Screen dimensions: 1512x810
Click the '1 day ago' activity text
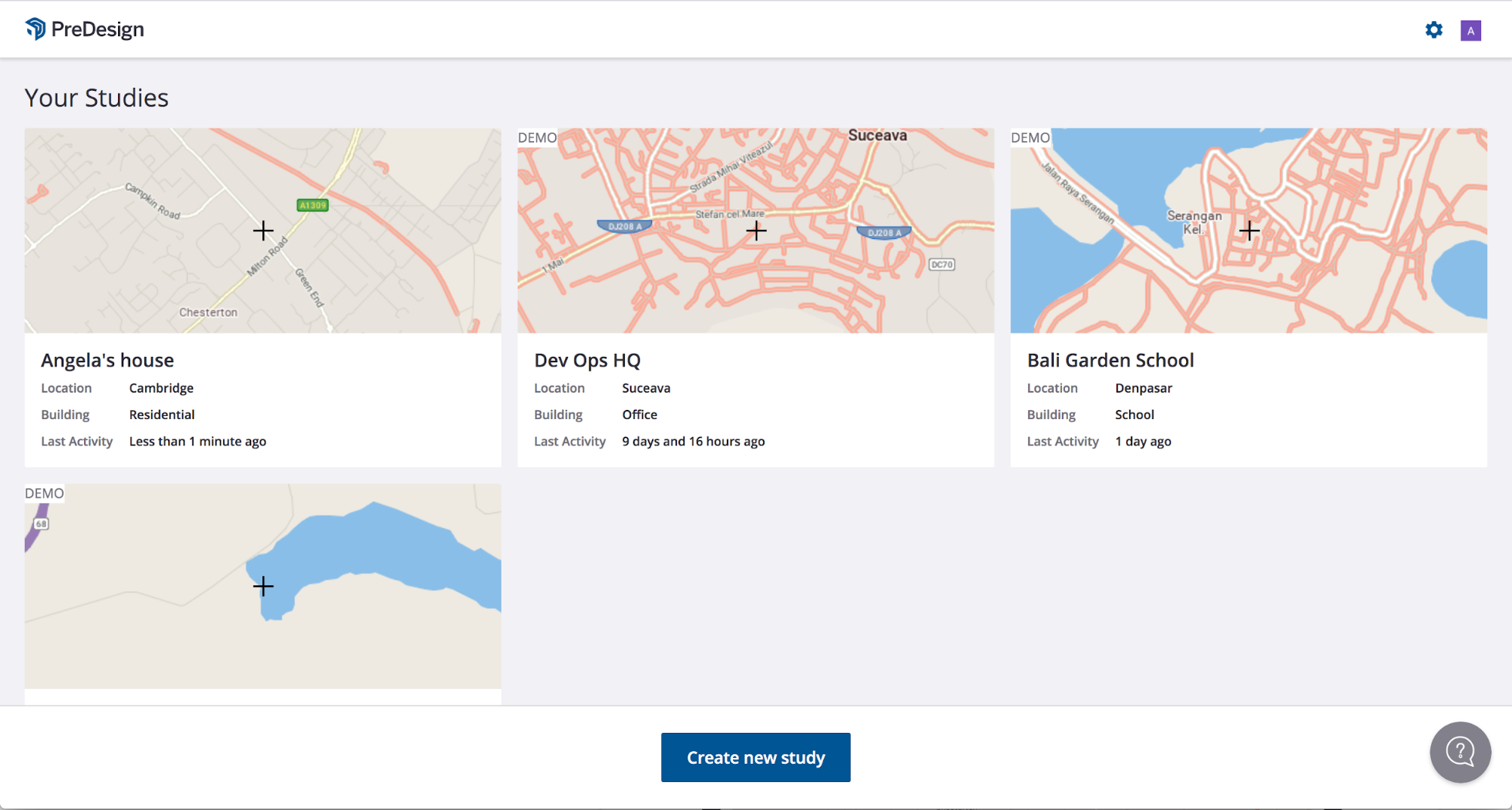point(1143,442)
